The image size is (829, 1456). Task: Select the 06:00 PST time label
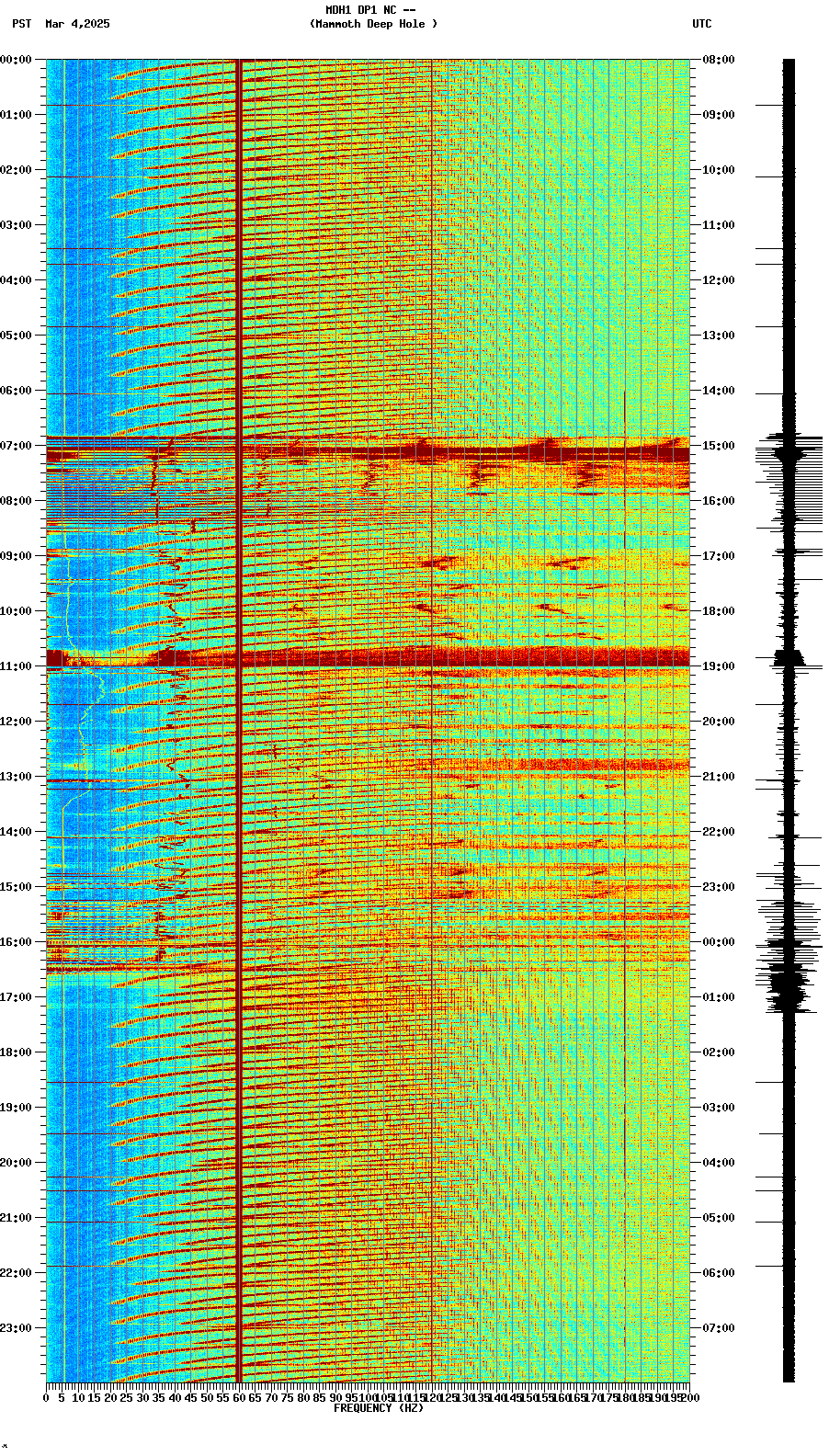coord(16,391)
